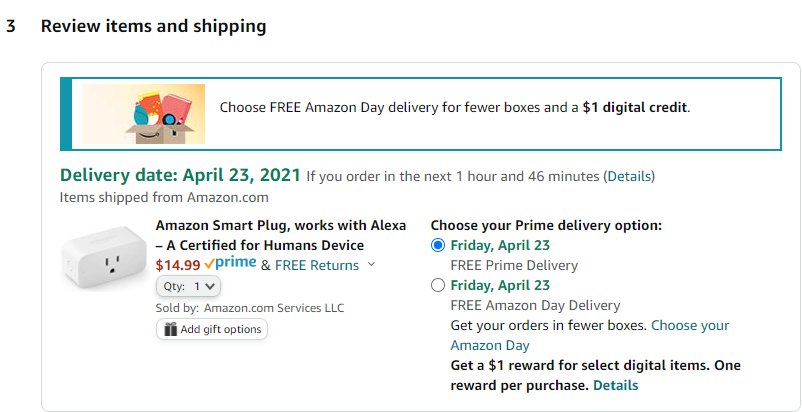This screenshot has width=802, height=412.
Task: Expand the chevron next to FREE Returns
Action: click(372, 265)
